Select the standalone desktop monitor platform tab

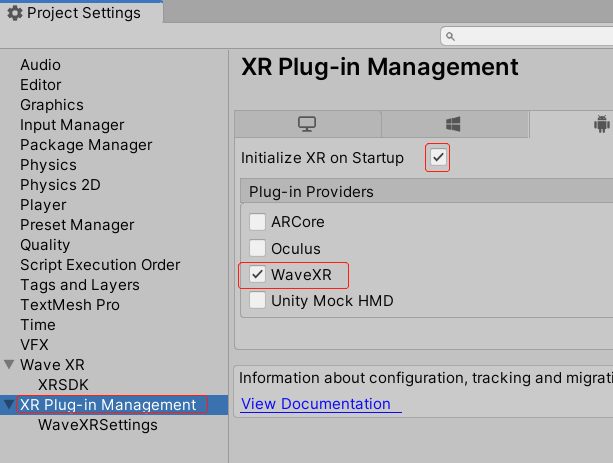click(307, 125)
